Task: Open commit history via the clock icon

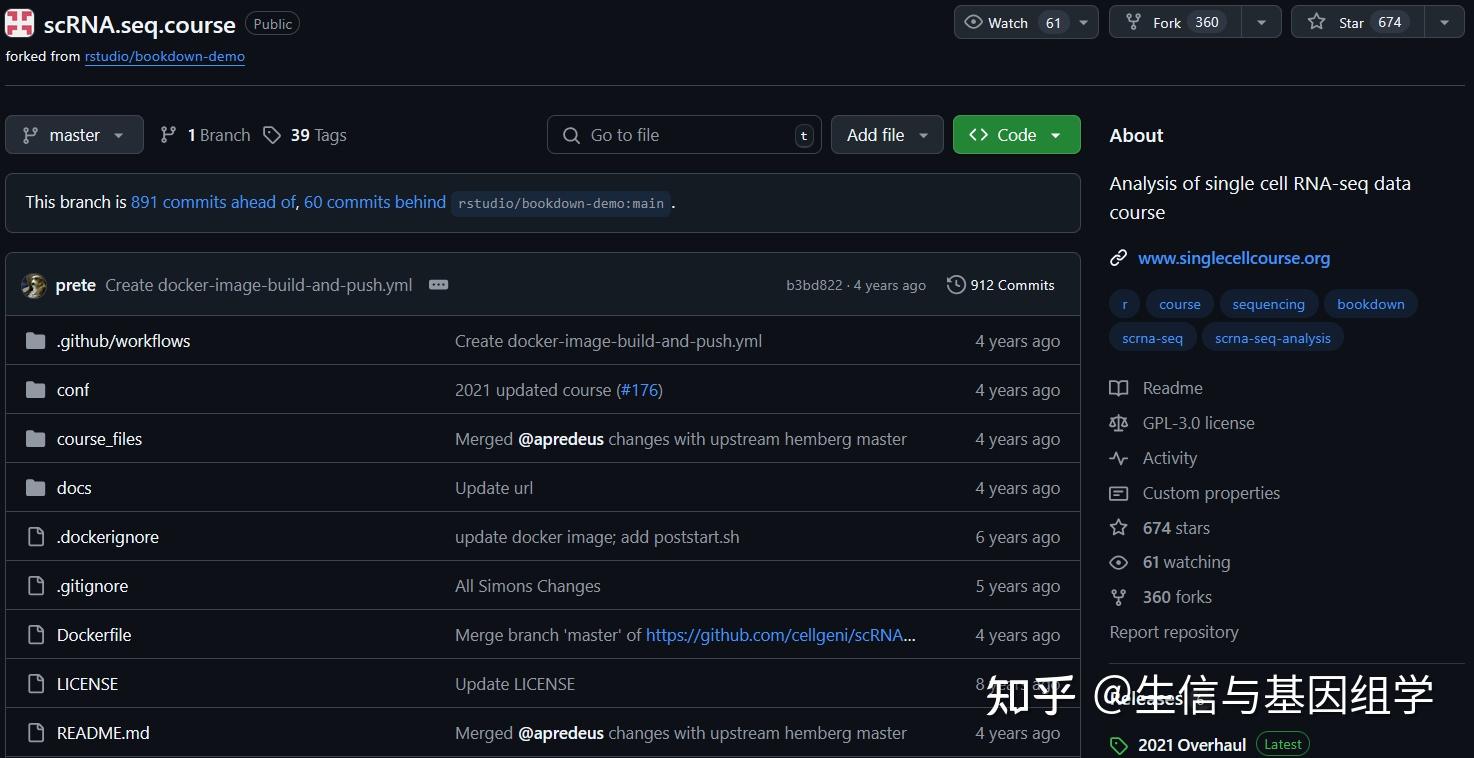Action: (956, 284)
